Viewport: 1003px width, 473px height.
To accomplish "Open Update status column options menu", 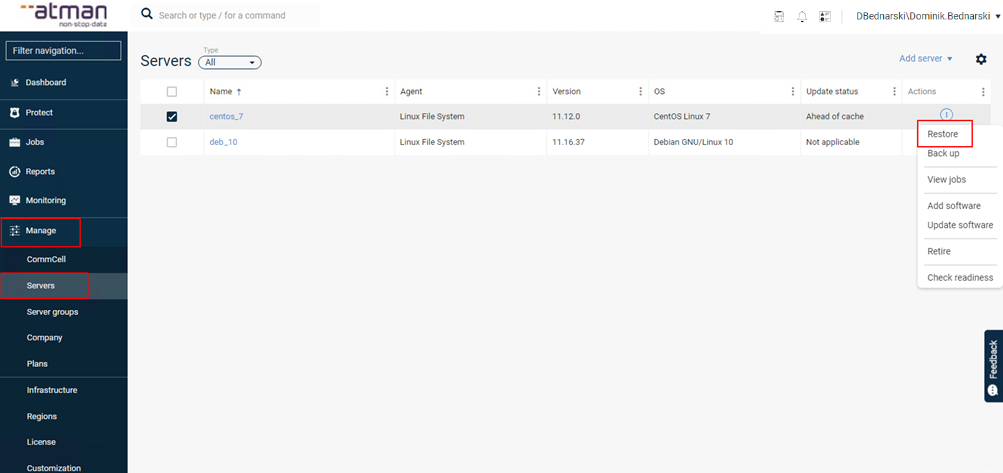I will [894, 92].
